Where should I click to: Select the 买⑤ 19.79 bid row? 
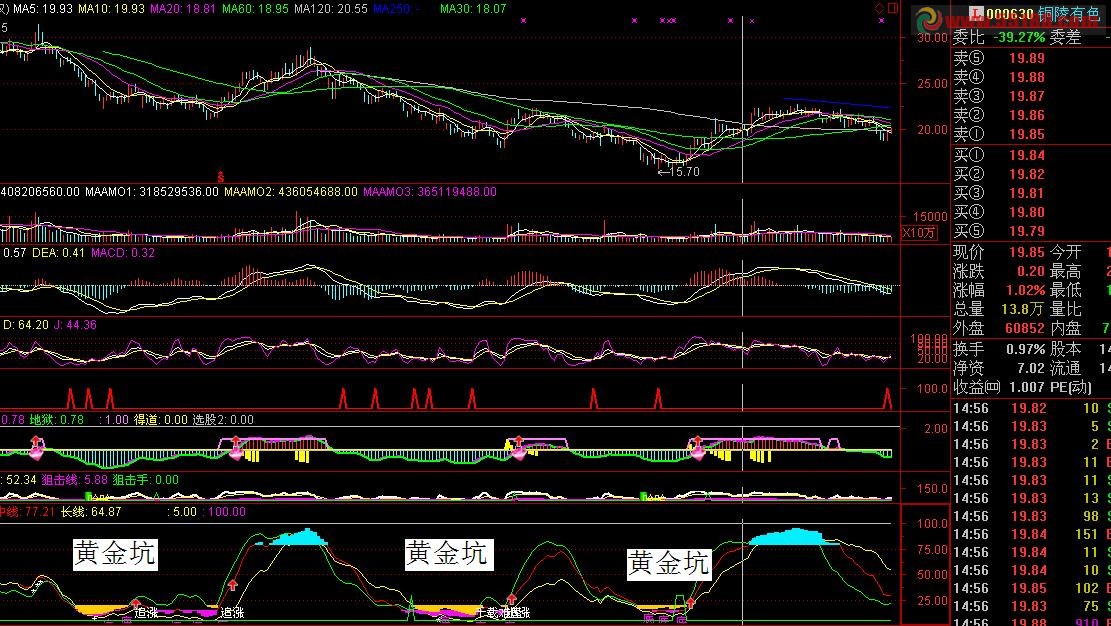coord(999,231)
